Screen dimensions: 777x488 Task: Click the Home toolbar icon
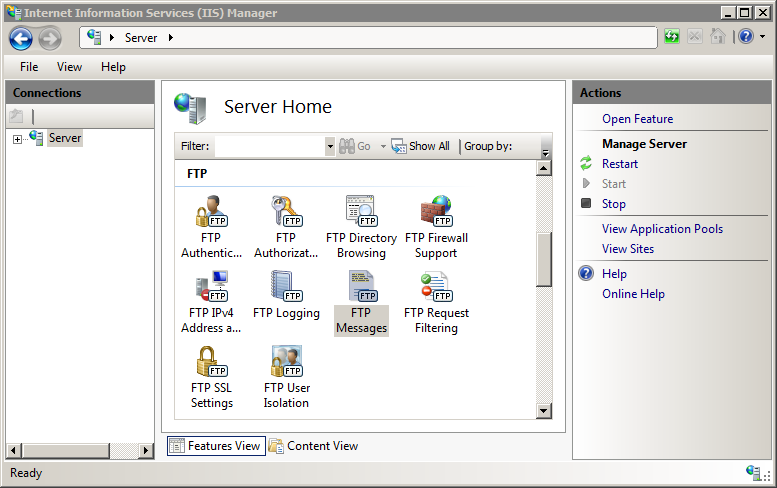[x=718, y=37]
